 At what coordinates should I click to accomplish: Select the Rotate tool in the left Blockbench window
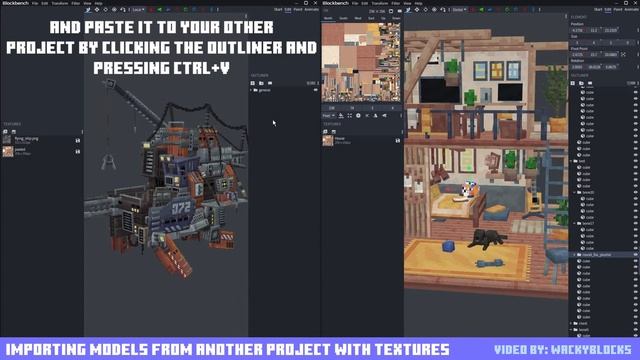pos(105,9)
